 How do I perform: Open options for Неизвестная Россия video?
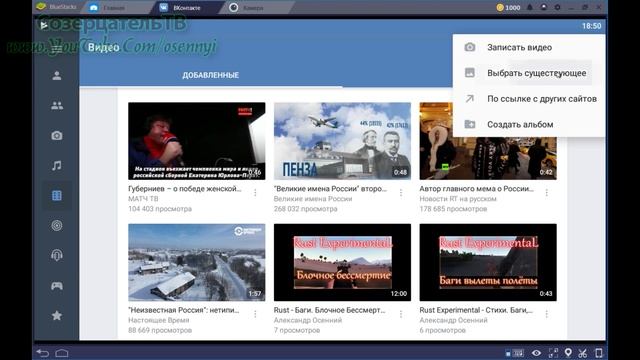pos(255,314)
